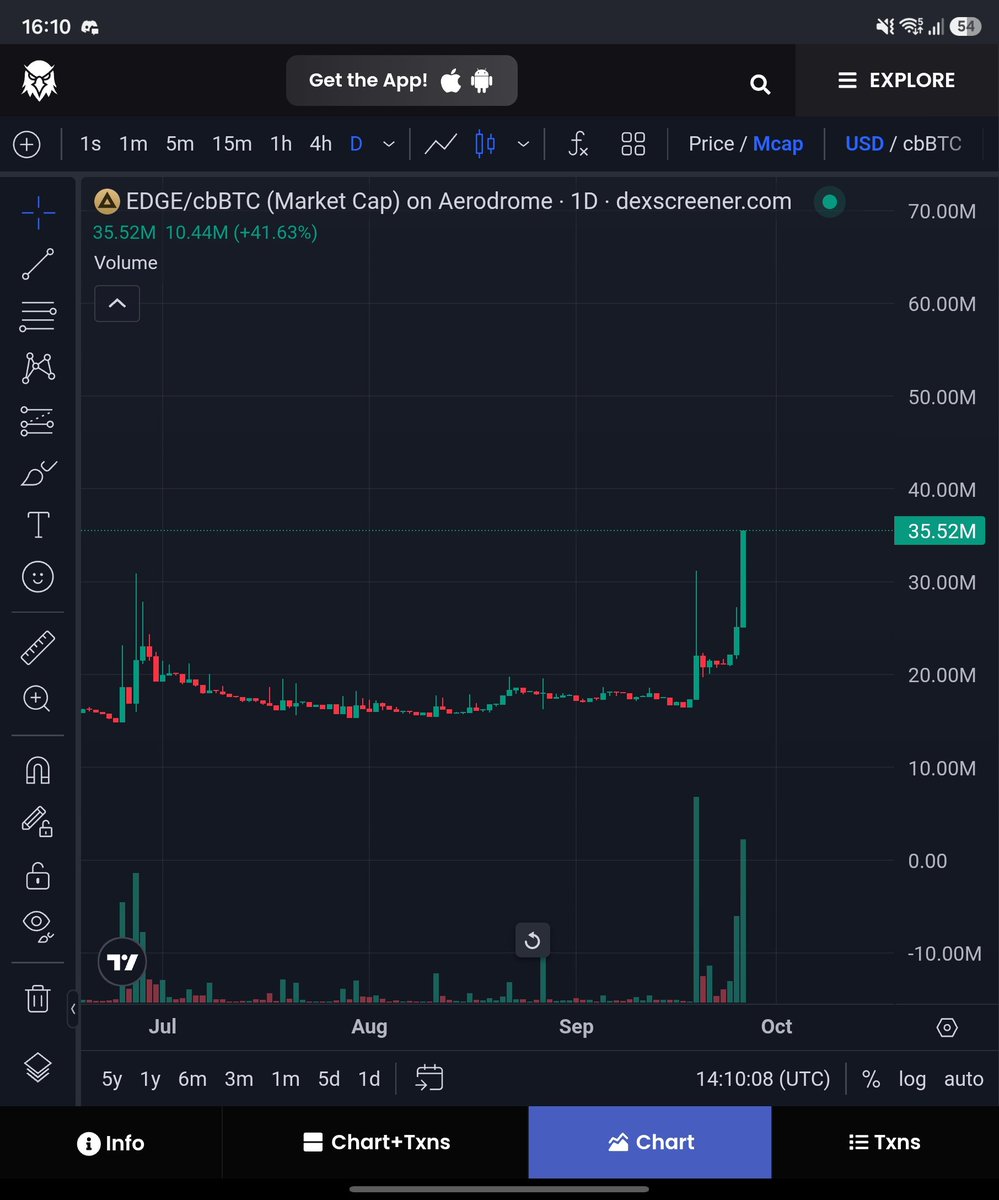This screenshot has width=999, height=1200.
Task: Expand the chart style dropdown arrow
Action: click(523, 145)
